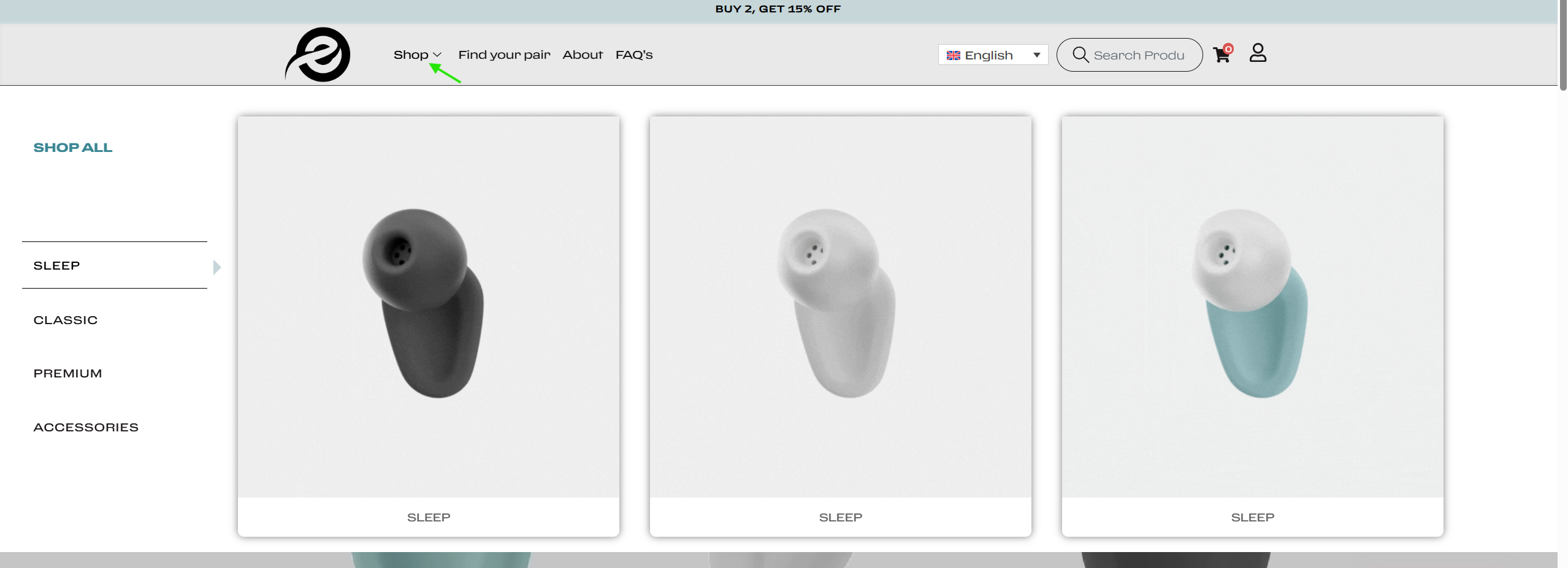Viewport: 1568px width, 568px height.
Task: Click the red cart count badge
Action: (1228, 49)
